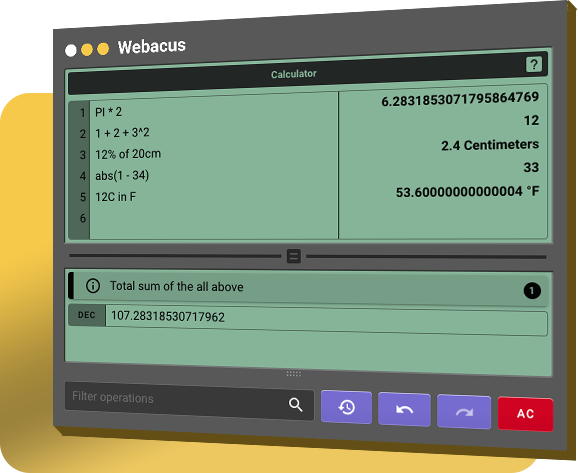Screen dimensions: 578x473
Task: Click the search magnifier icon
Action: [295, 405]
